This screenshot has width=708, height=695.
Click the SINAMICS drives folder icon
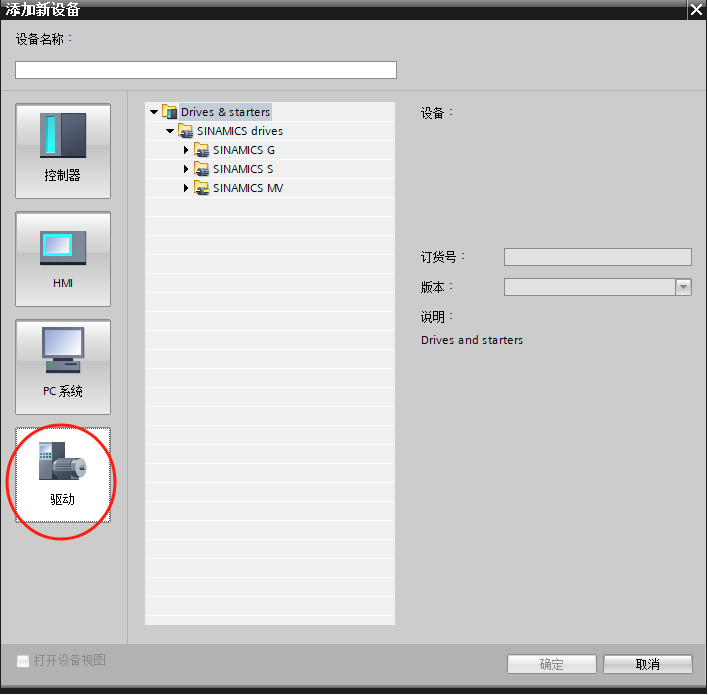pyautogui.click(x=186, y=131)
